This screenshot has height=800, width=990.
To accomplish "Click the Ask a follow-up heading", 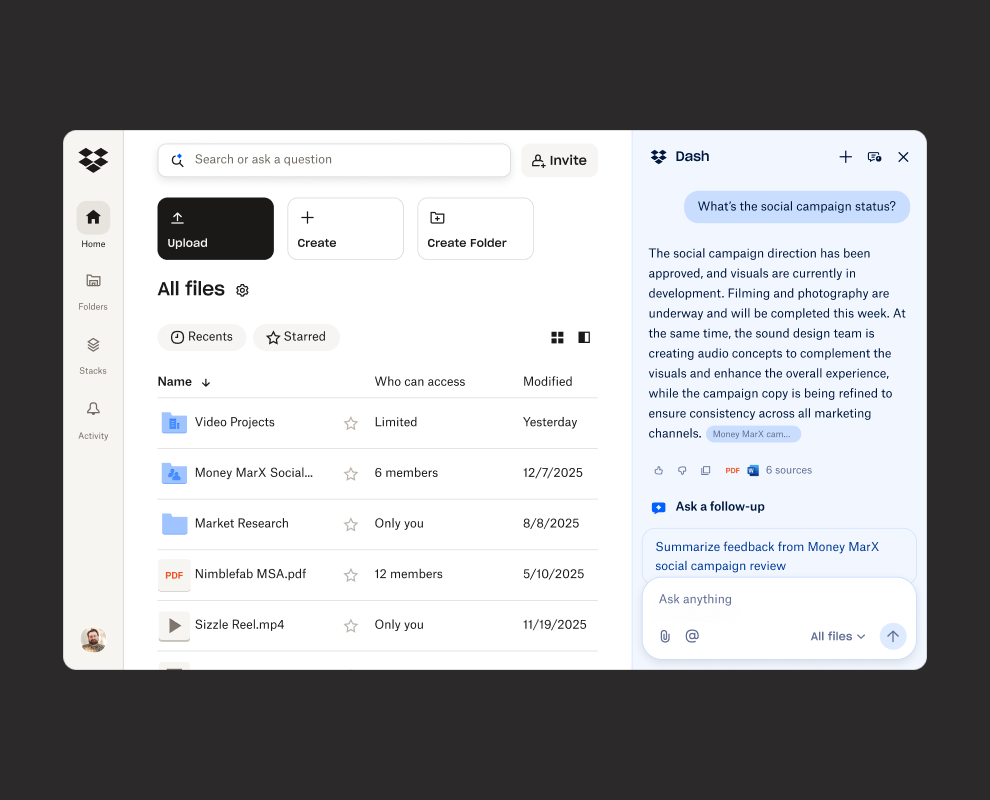I will (720, 506).
